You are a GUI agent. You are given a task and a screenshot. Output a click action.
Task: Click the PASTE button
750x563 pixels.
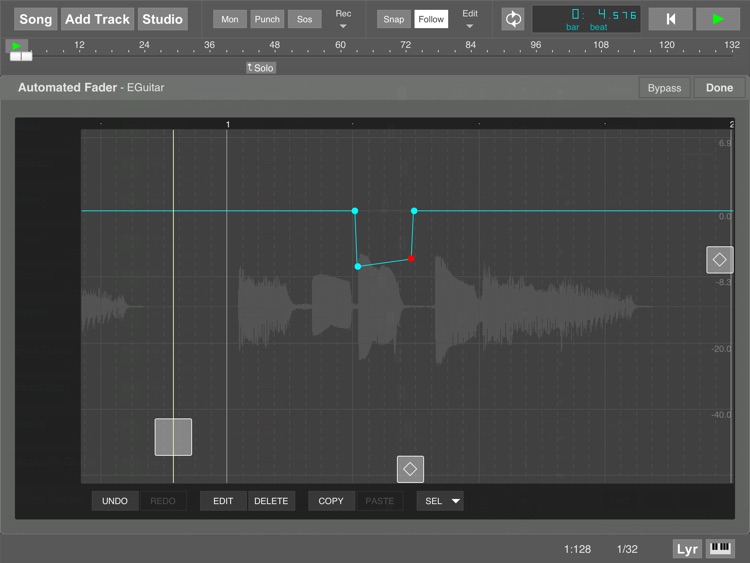[380, 501]
